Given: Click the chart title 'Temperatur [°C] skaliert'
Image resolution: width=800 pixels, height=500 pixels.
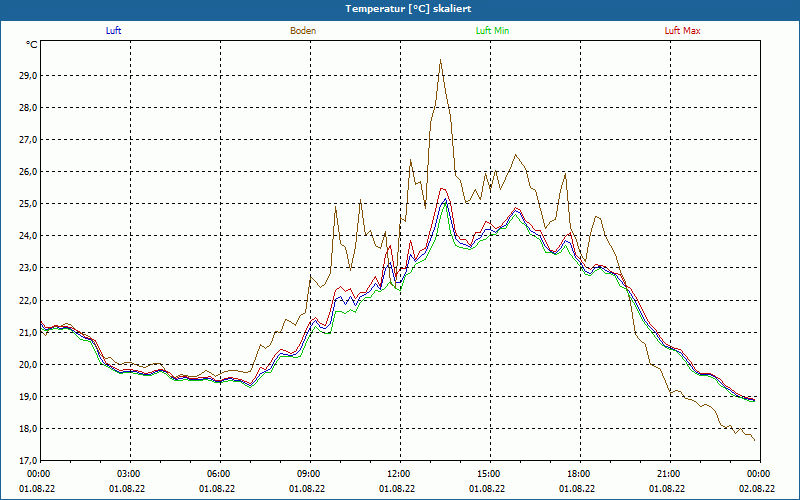Looking at the screenshot, I should pos(408,9).
